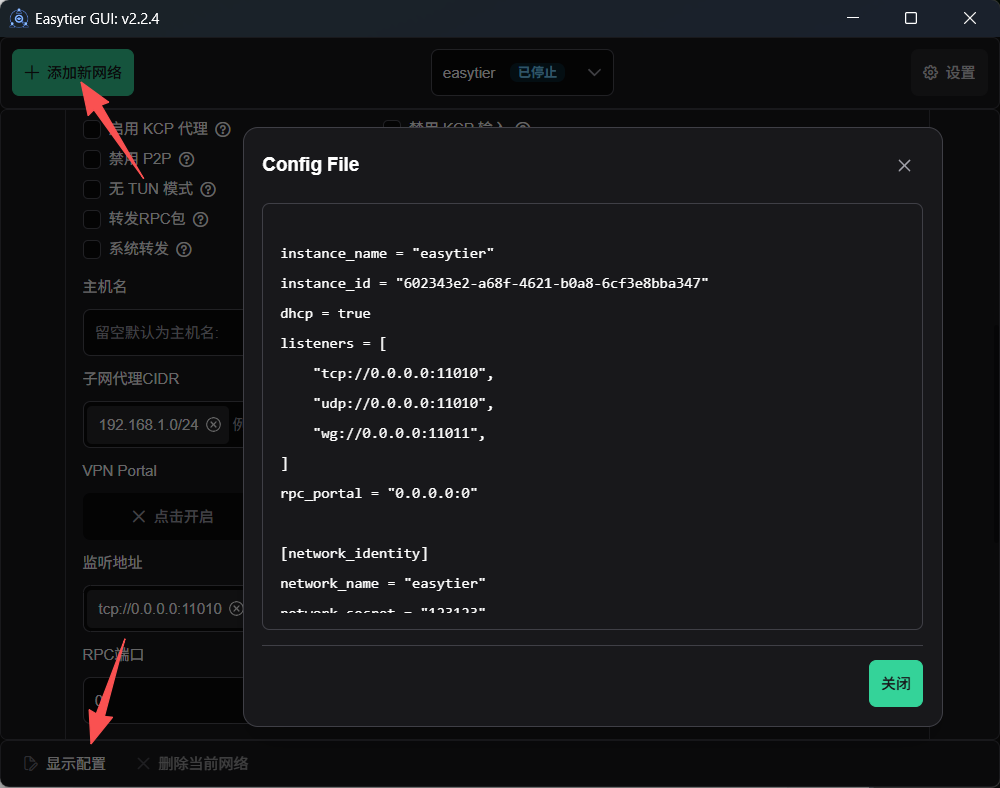Click the "udp://0.0.0.0:11010" listener entry
The width and height of the screenshot is (1000, 788).
403,403
